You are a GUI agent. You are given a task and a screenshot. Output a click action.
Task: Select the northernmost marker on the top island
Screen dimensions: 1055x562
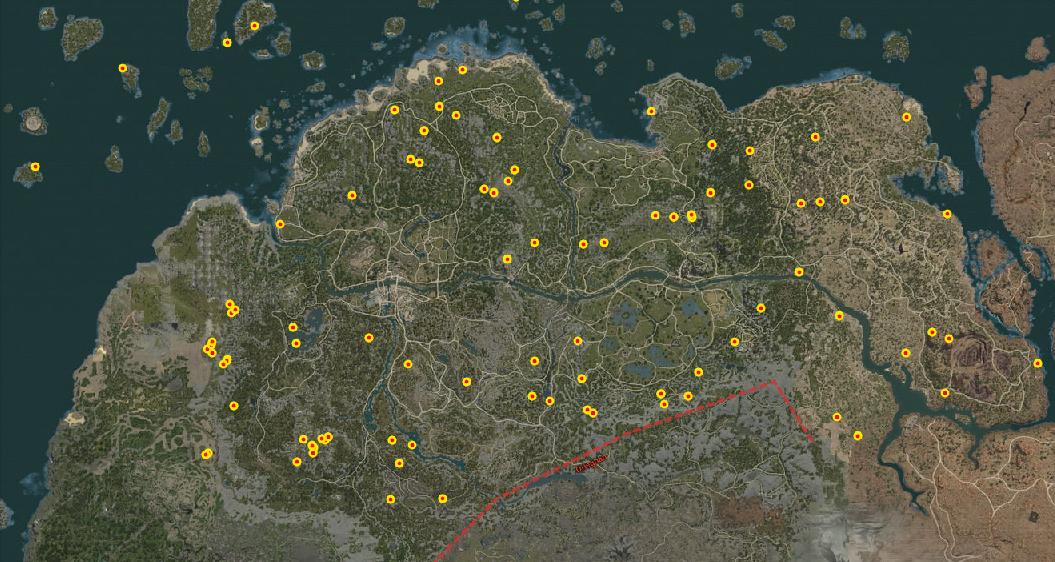[254, 26]
